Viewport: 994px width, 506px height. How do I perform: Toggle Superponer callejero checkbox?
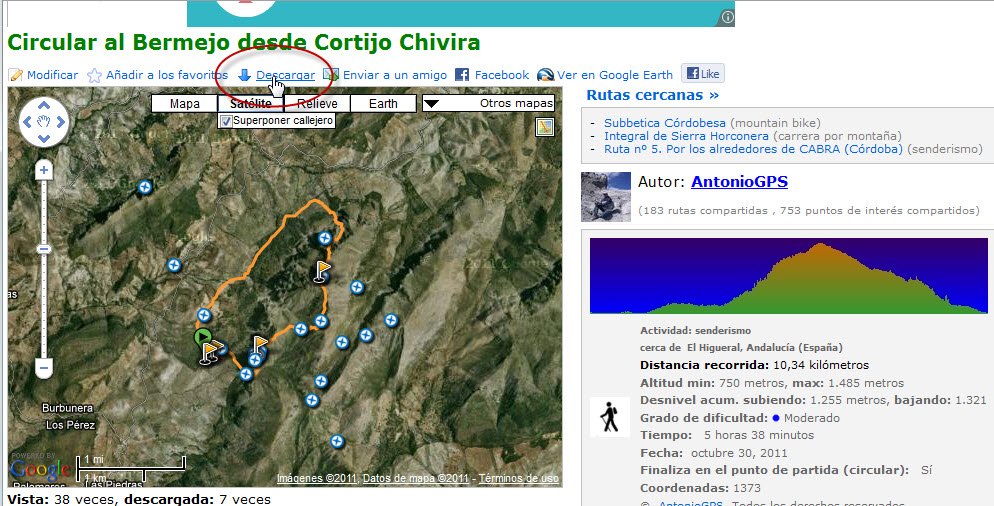tap(226, 120)
